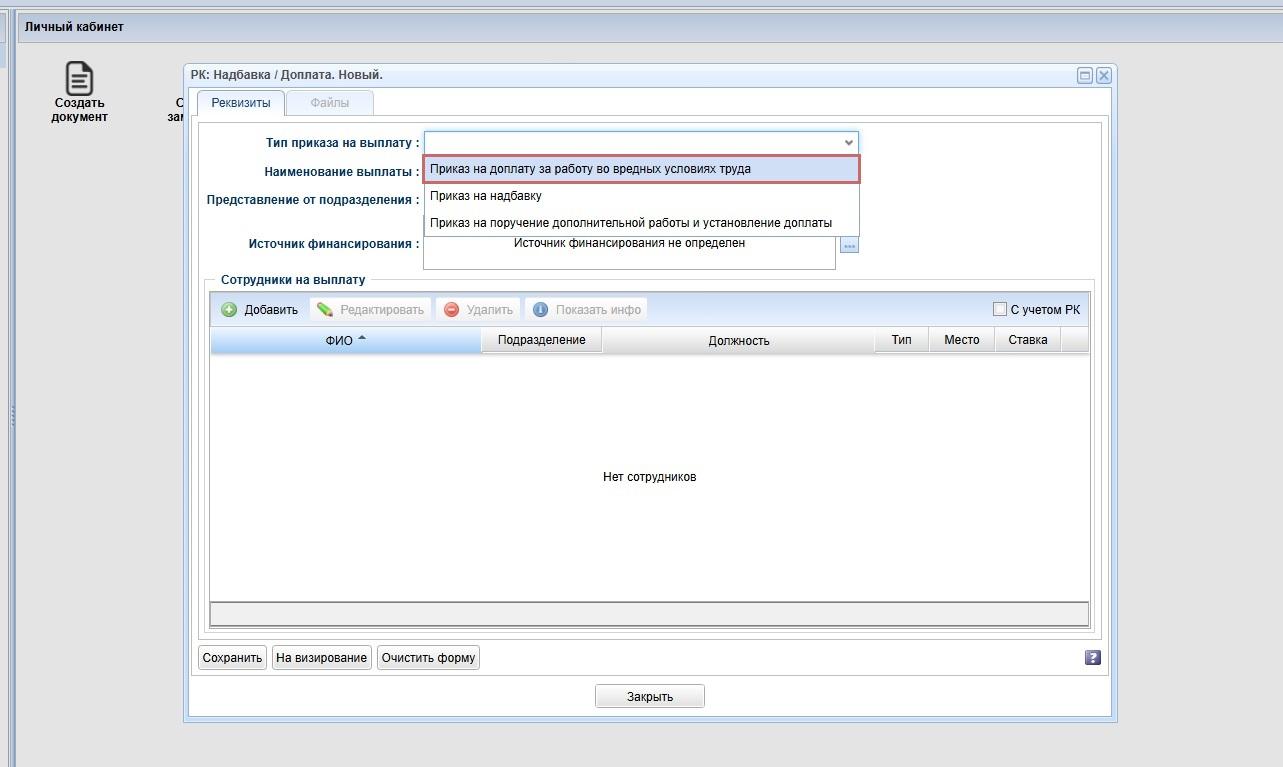
Task: Choose Приказ на поручение дополнительной работы option
Action: tap(641, 223)
